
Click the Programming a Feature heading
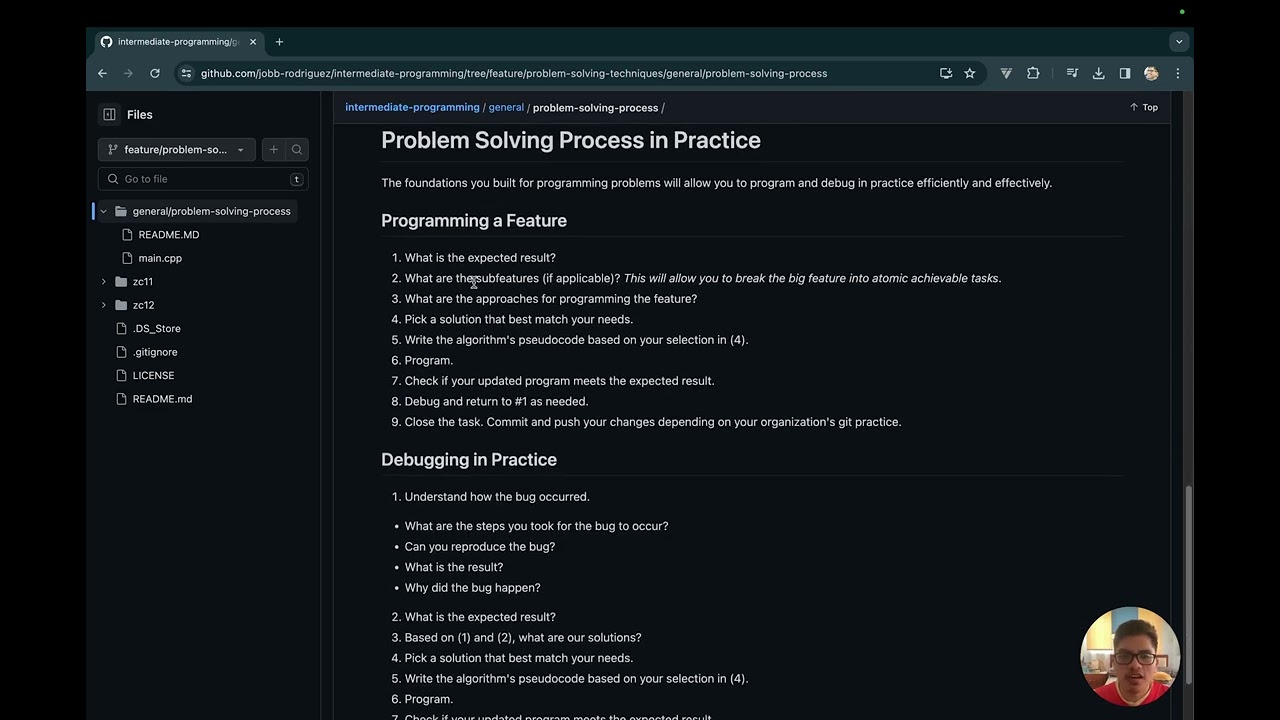coord(474,220)
